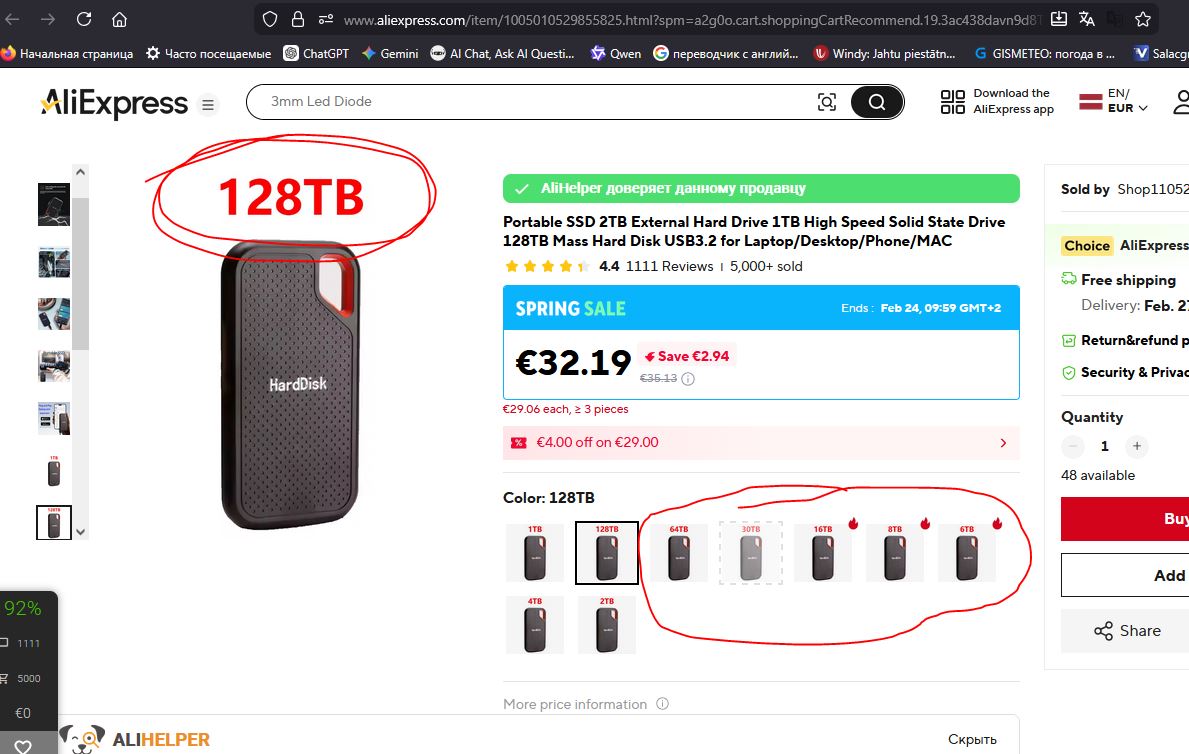Click the Share button

tap(1127, 630)
